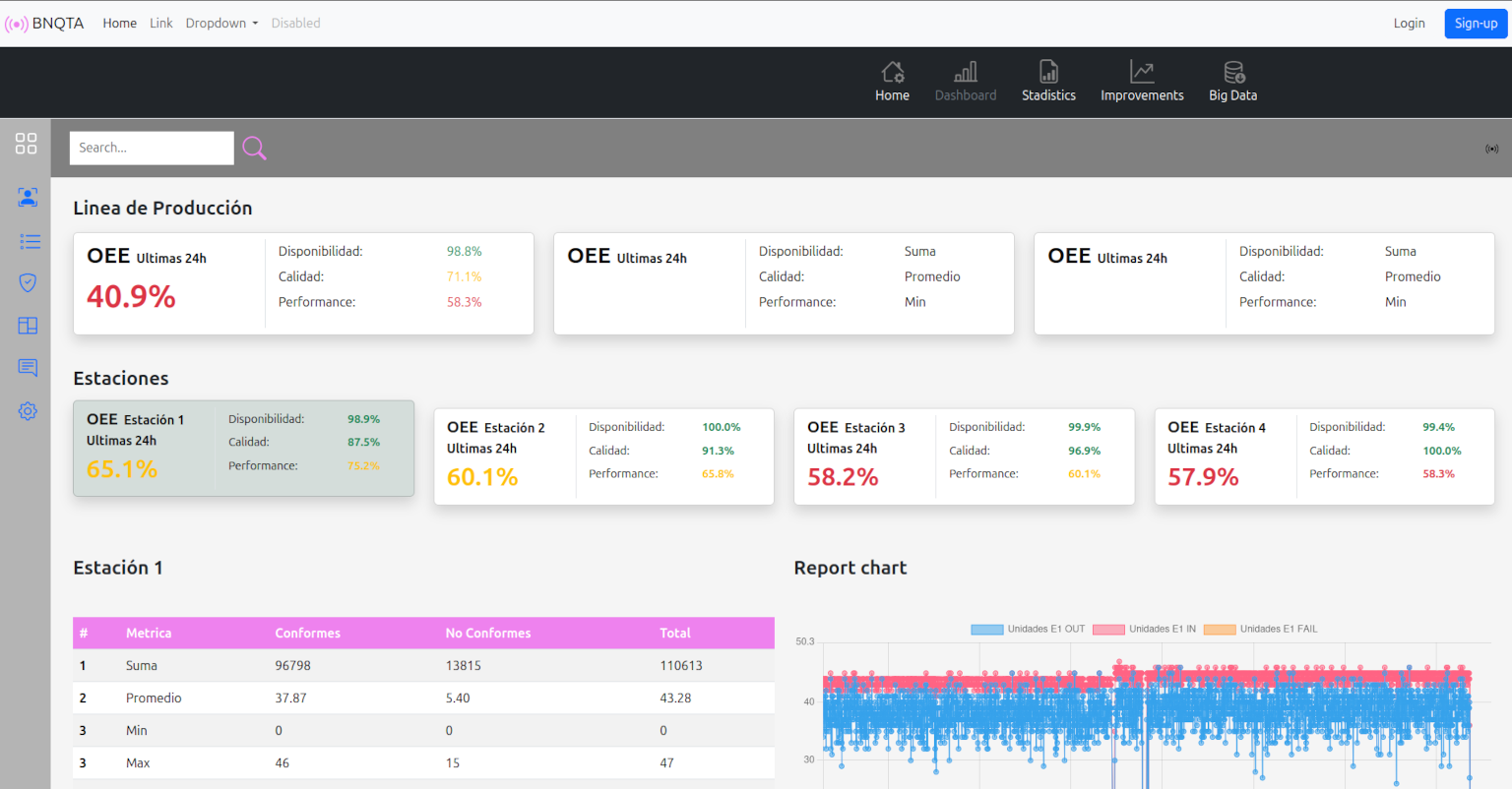Toggle Unidades E1 FAIL chart legend
The height and width of the screenshot is (789, 1512).
tap(1260, 629)
